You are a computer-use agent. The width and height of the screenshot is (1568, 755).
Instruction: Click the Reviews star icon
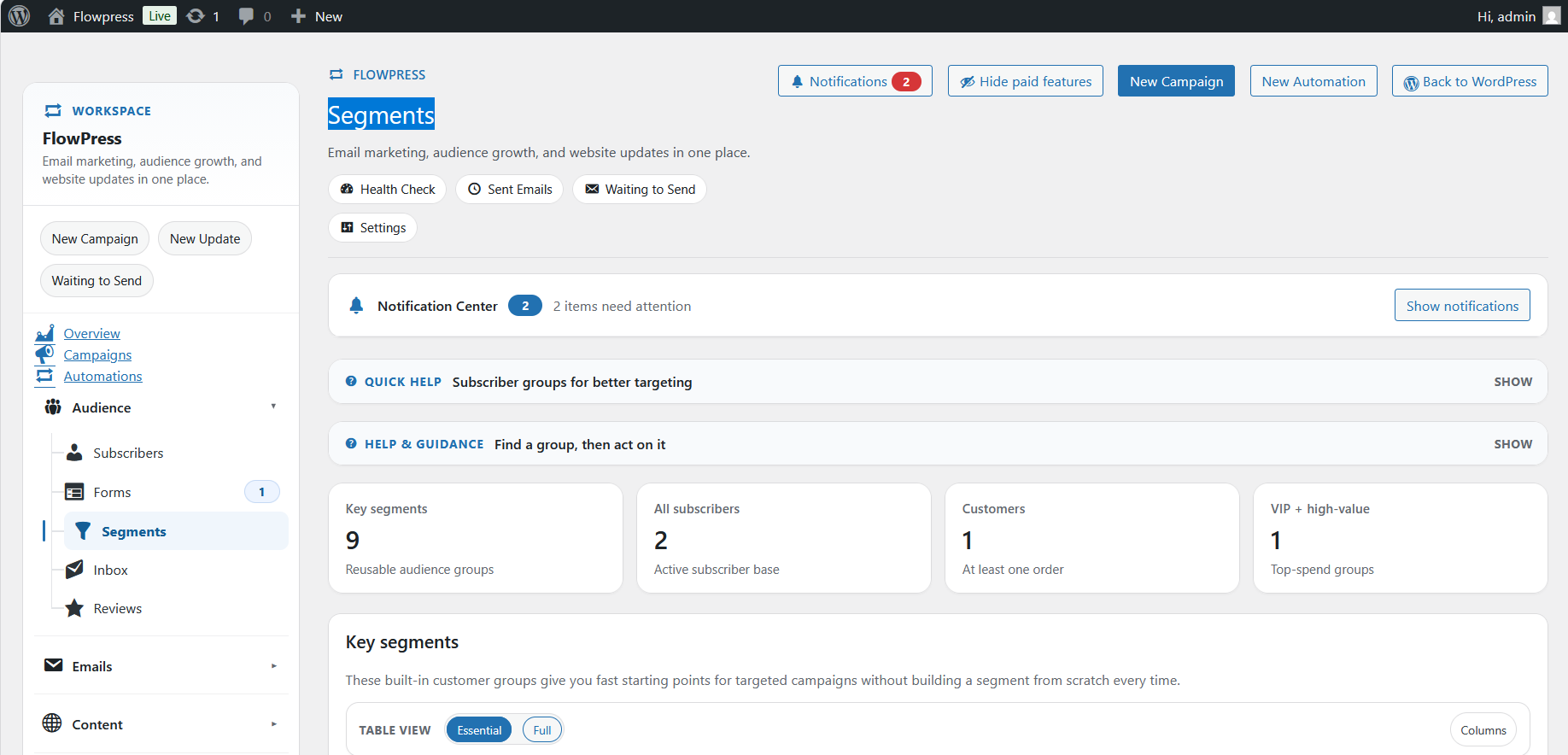point(74,608)
